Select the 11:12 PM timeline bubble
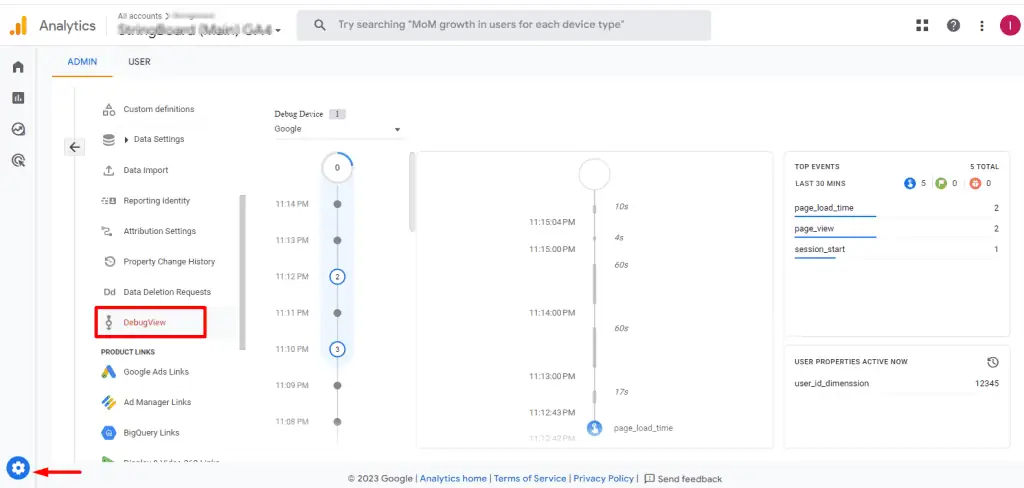1024x488 pixels. [337, 277]
